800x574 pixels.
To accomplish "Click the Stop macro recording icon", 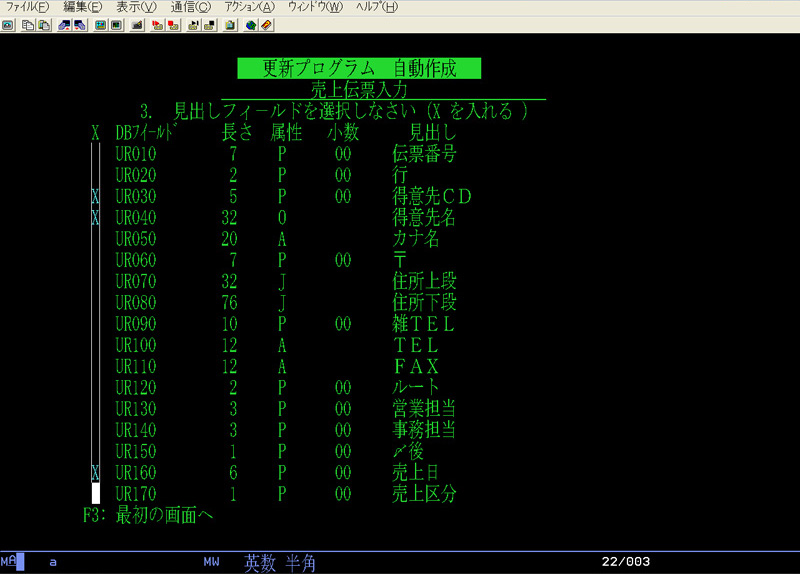I will tap(173, 25).
